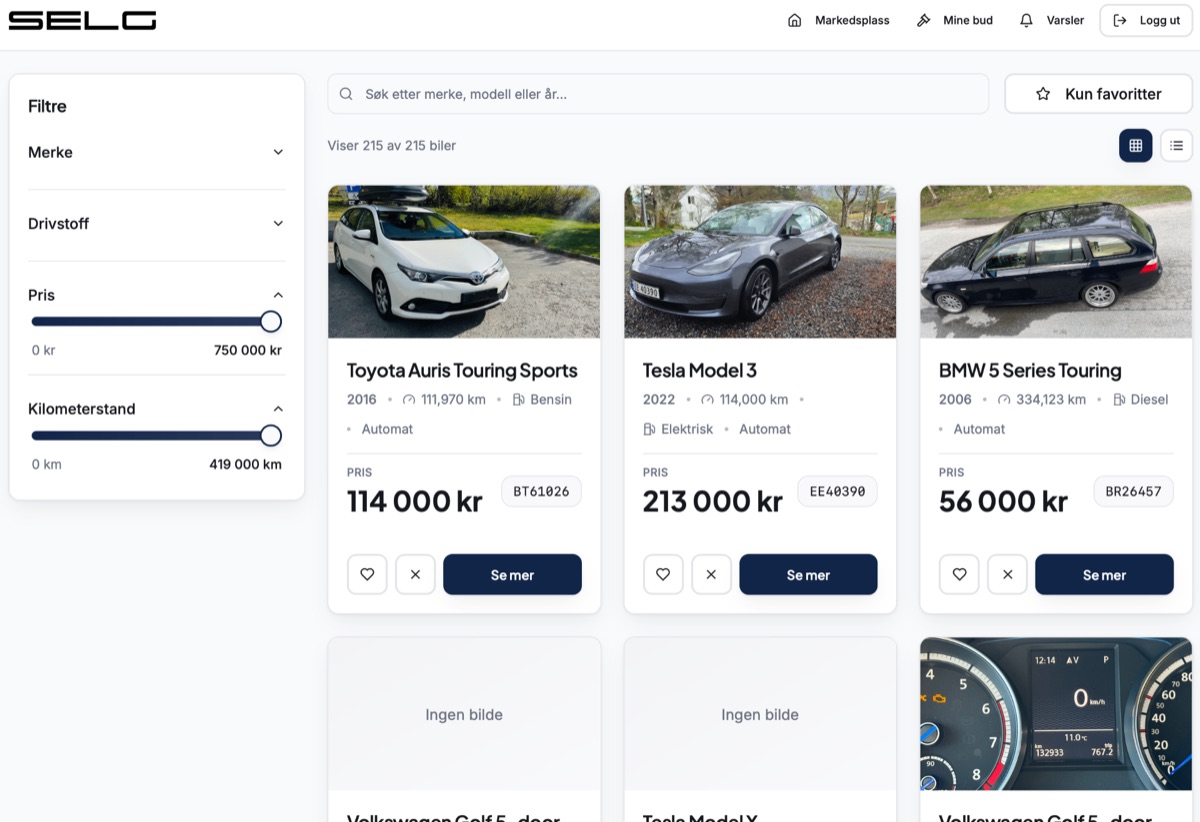The image size is (1200, 822).
Task: Click the 56 000 kr price
Action: tap(1003, 501)
